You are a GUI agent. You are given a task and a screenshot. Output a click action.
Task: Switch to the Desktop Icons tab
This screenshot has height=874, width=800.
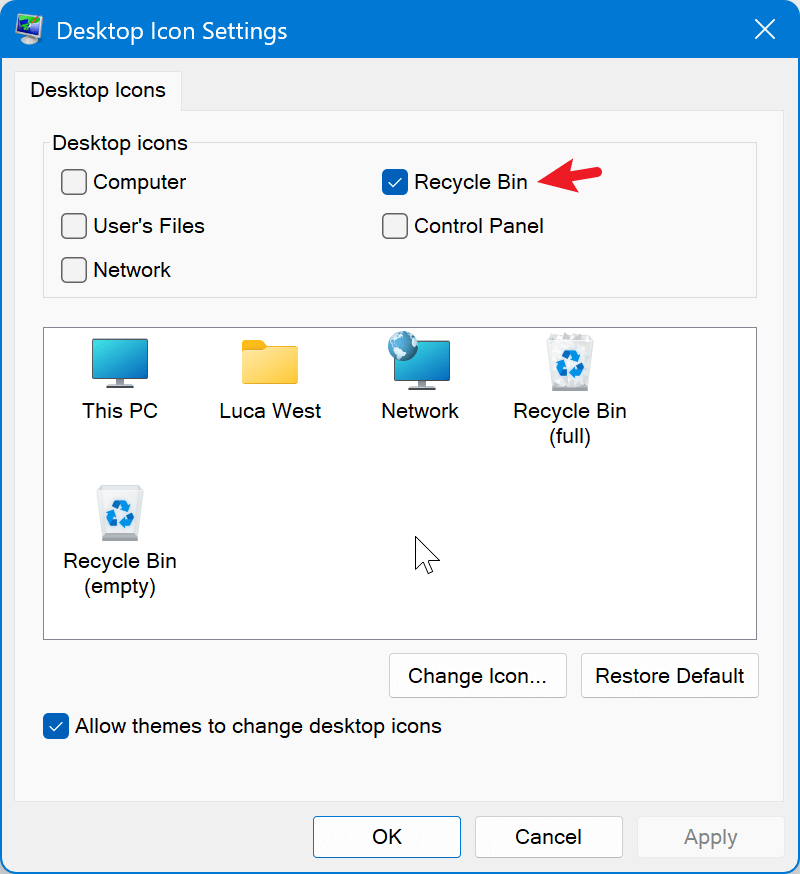pos(97,90)
